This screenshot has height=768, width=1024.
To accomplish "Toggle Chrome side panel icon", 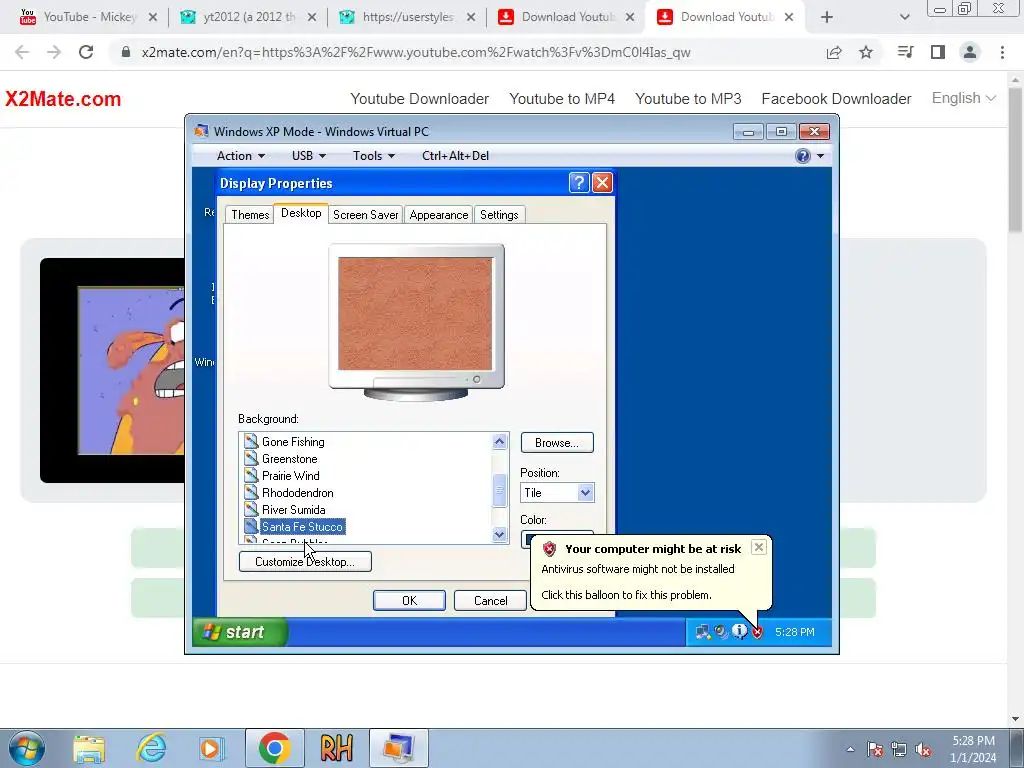I will (938, 52).
